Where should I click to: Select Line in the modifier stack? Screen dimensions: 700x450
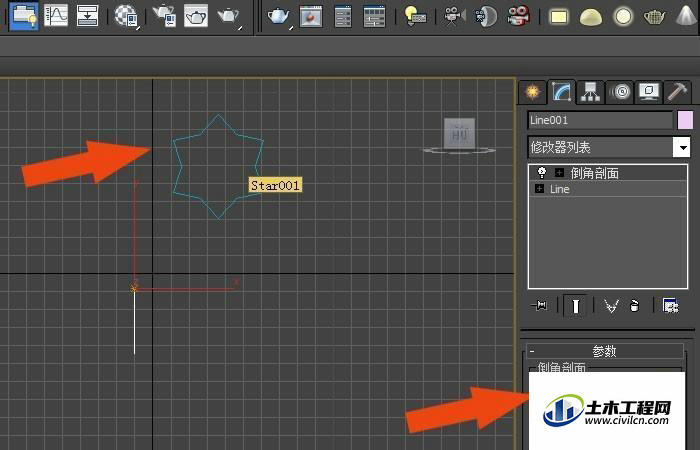(559, 189)
